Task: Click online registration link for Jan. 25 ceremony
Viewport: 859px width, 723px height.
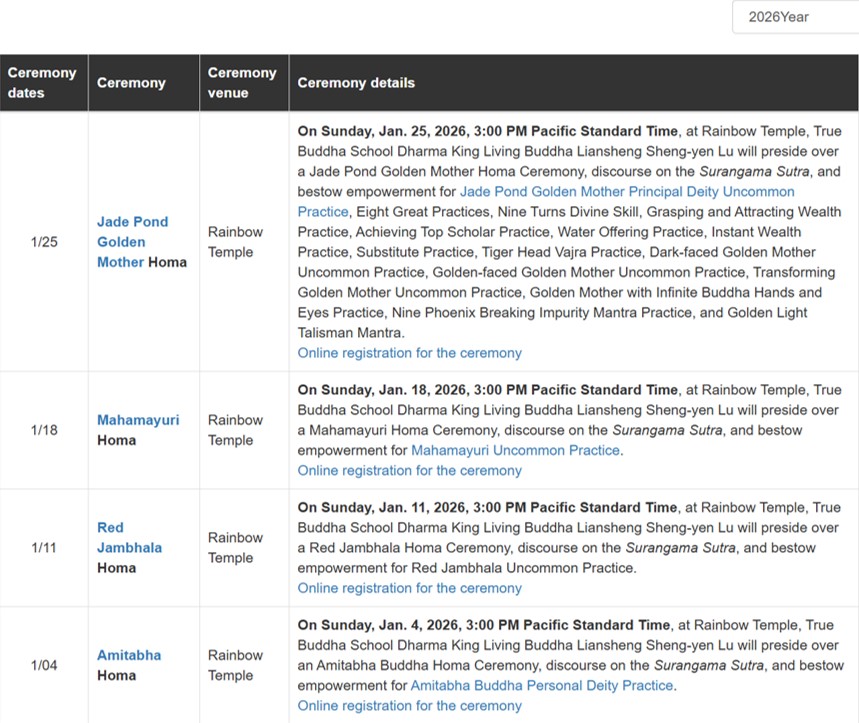Action: click(409, 353)
